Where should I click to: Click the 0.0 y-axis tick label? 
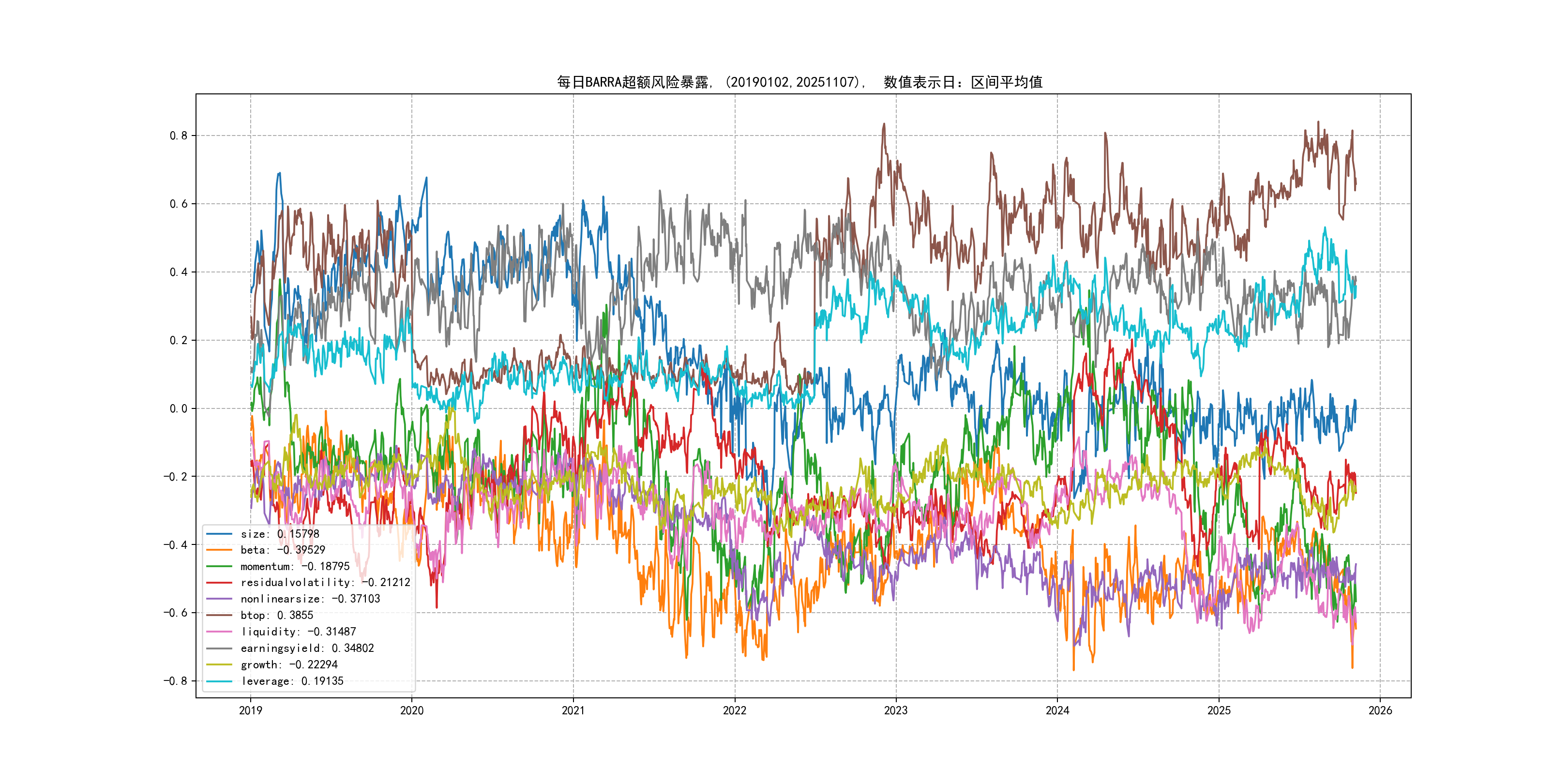(x=179, y=408)
